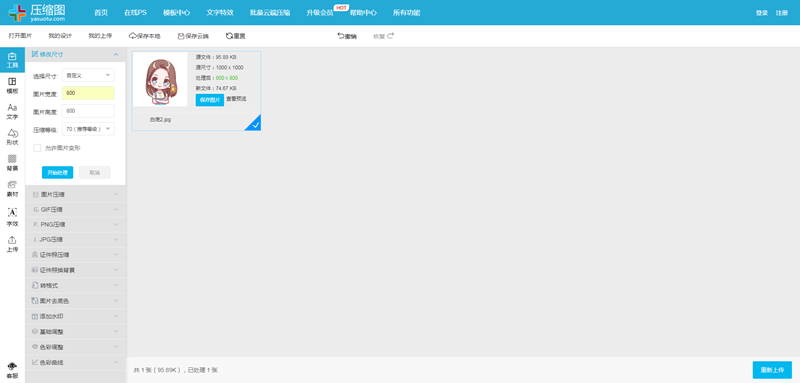Toggle the blue checkmark on image card
This screenshot has height=383, width=800.
tap(254, 124)
